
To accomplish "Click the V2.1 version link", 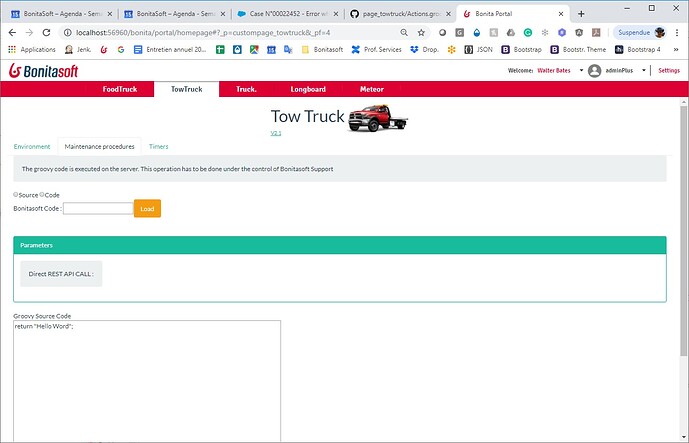I will tap(276, 133).
